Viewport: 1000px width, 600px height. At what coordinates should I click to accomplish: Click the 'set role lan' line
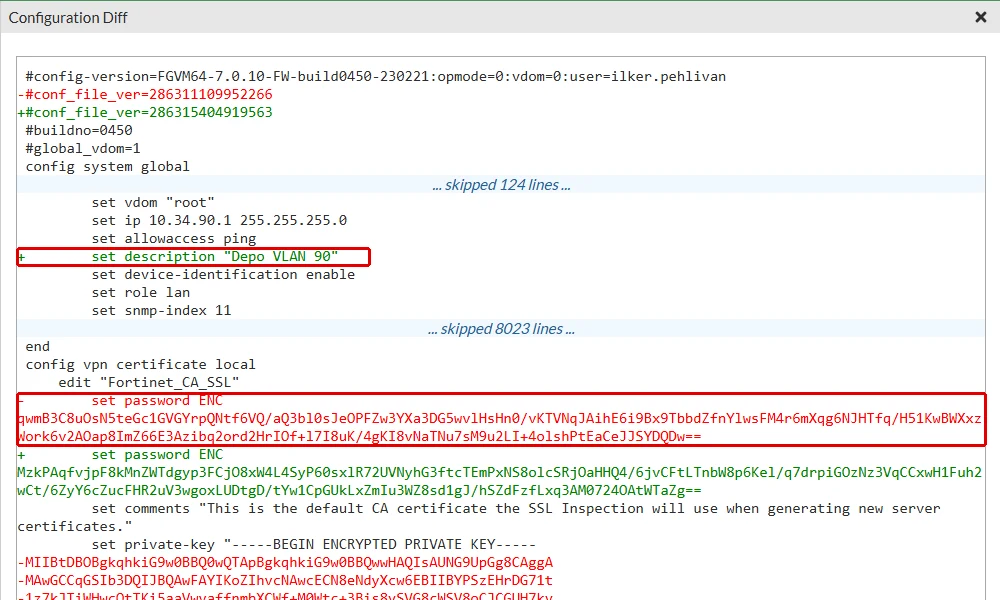(x=140, y=293)
